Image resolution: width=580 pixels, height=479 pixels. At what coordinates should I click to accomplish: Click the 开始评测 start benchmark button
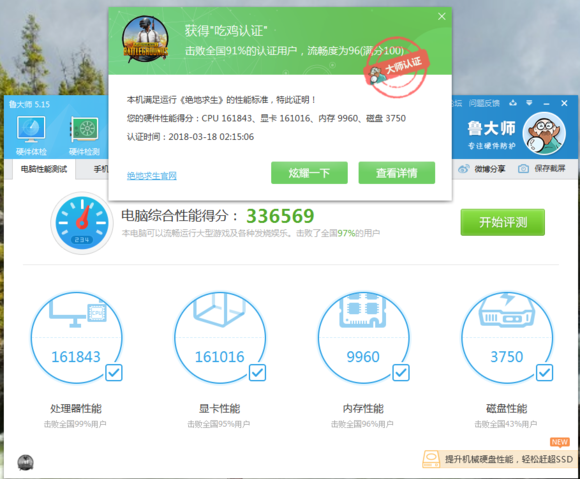click(x=503, y=222)
